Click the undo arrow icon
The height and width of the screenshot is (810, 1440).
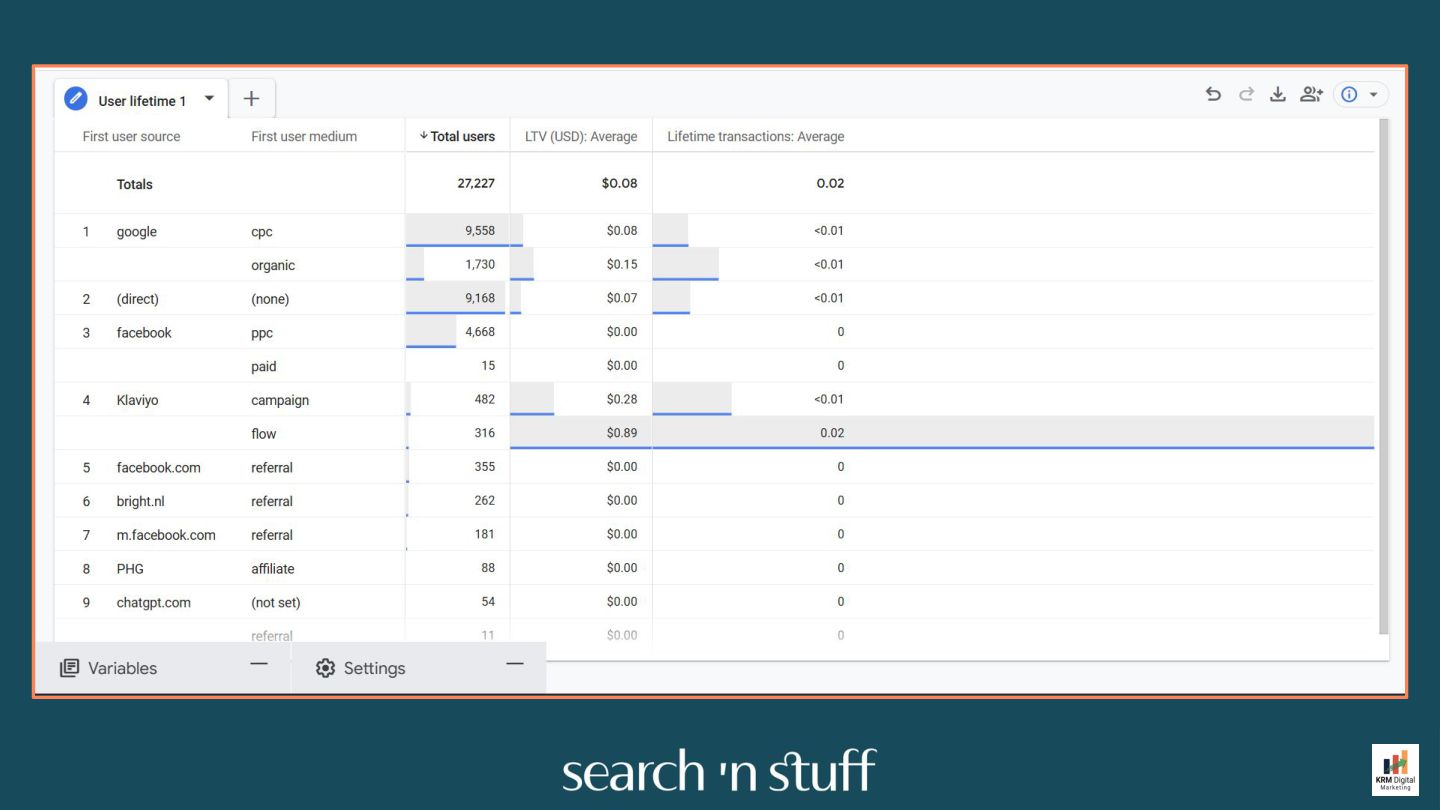tap(1213, 94)
